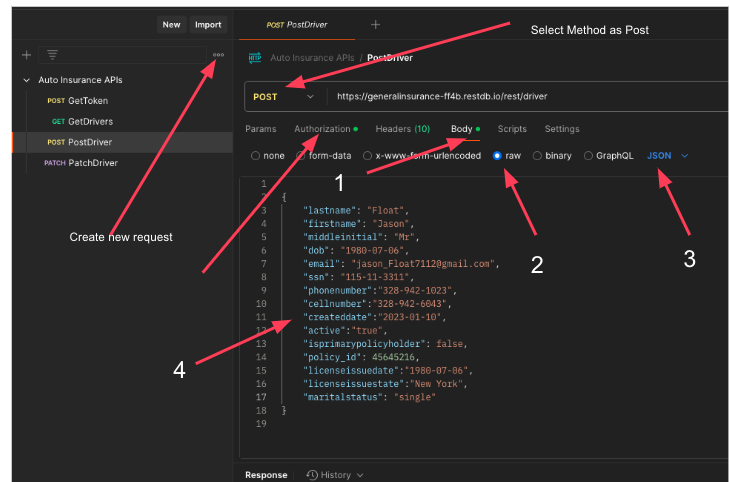Open the sidebar filter icon
730x482 pixels.
pos(52,55)
